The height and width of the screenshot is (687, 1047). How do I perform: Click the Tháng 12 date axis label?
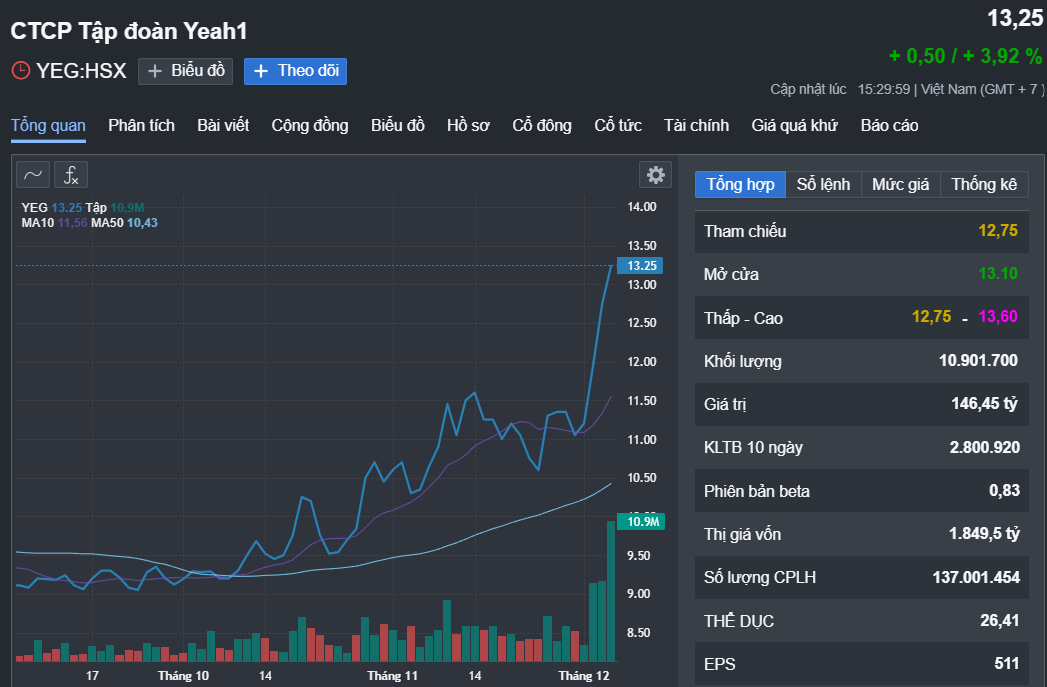tap(584, 676)
